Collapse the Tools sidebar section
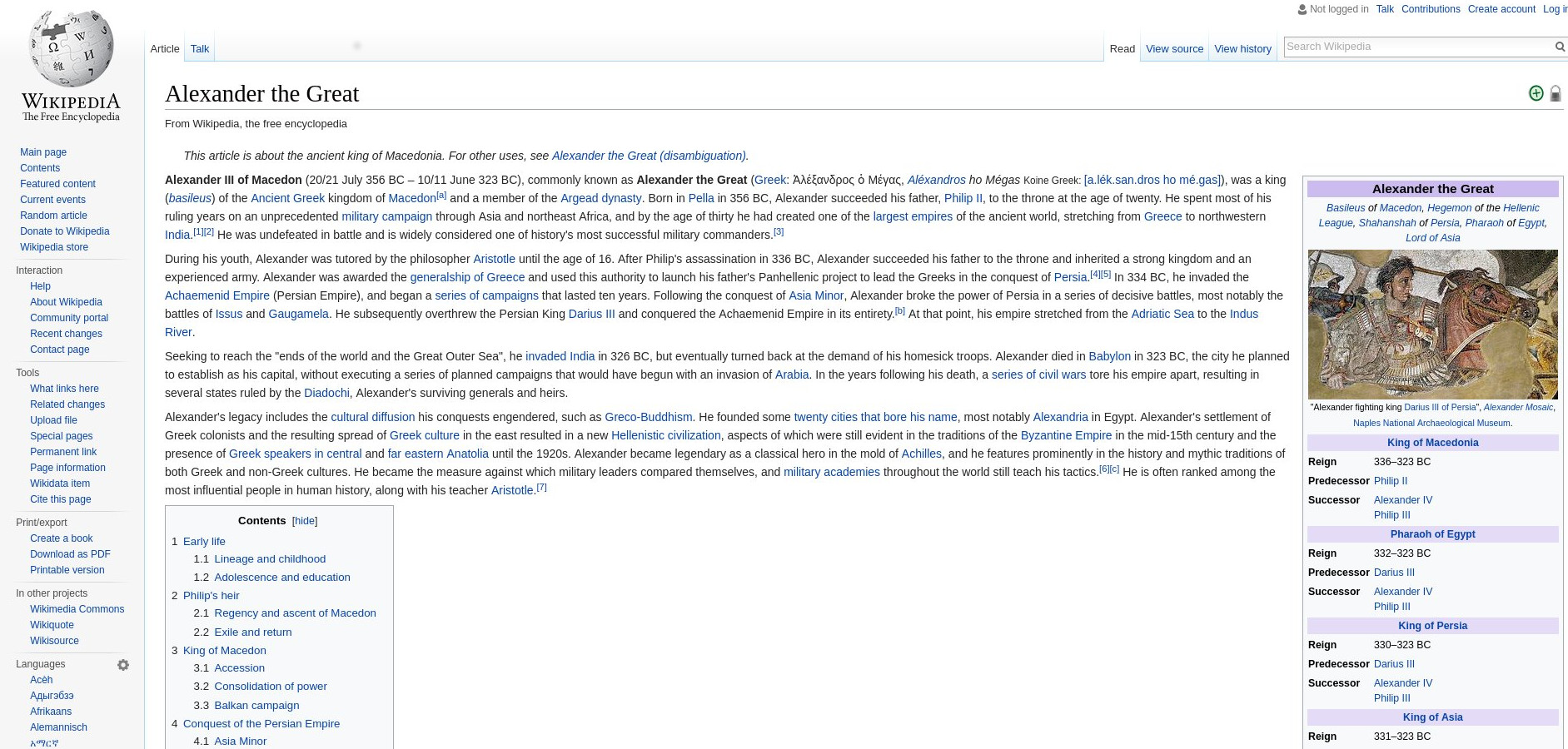 pyautogui.click(x=27, y=373)
